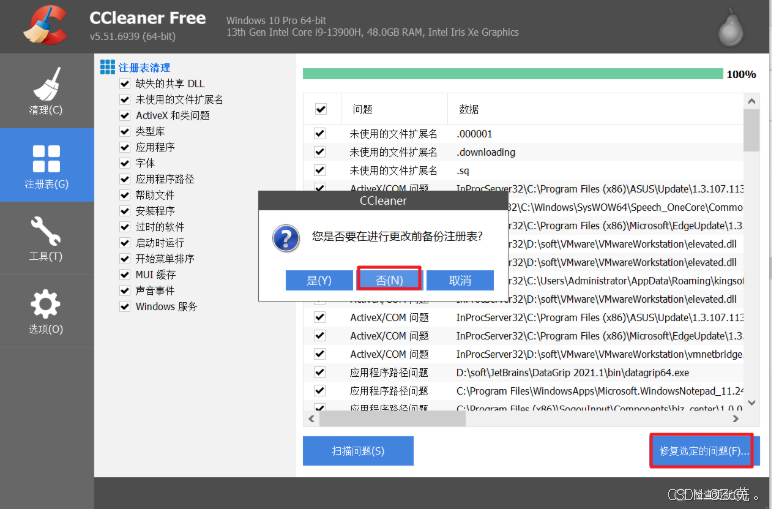Click 修复选定的问题(F)... button
The height and width of the screenshot is (509, 772).
[x=704, y=451]
